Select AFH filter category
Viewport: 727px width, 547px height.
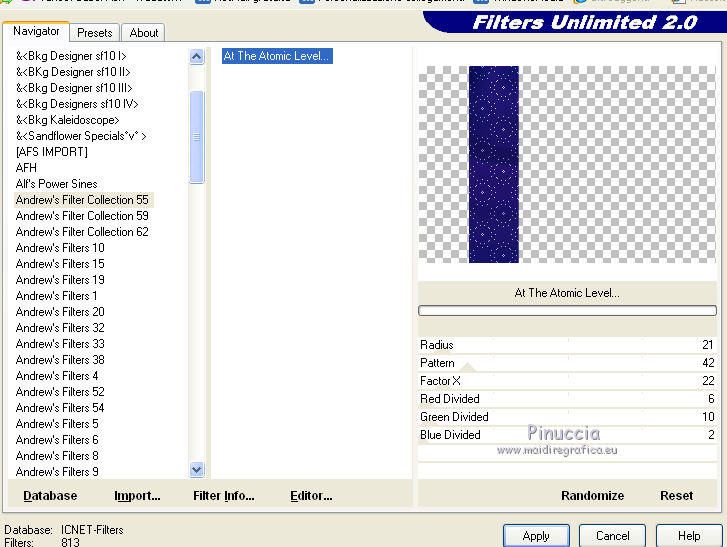pyautogui.click(x=26, y=168)
